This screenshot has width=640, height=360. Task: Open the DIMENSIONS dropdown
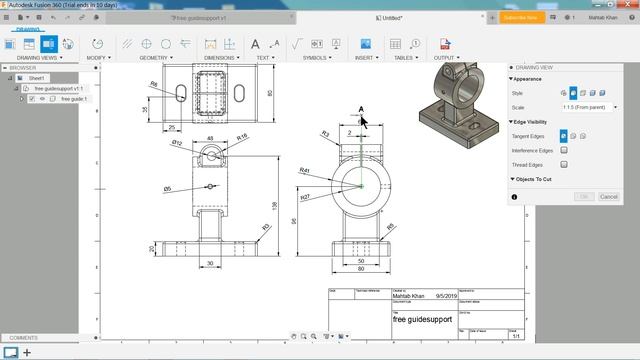tap(222, 58)
